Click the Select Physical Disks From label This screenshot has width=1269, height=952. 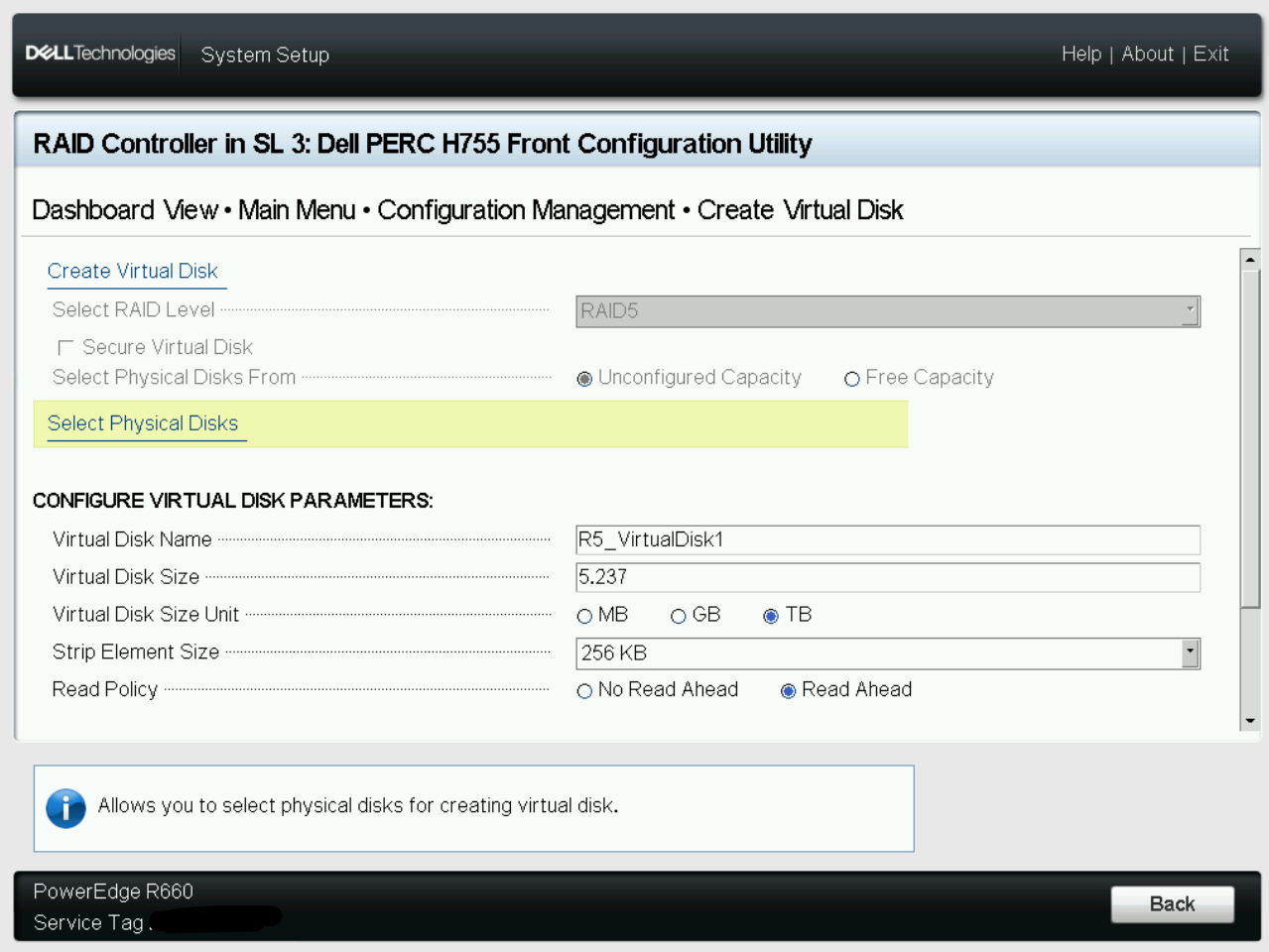(x=175, y=377)
